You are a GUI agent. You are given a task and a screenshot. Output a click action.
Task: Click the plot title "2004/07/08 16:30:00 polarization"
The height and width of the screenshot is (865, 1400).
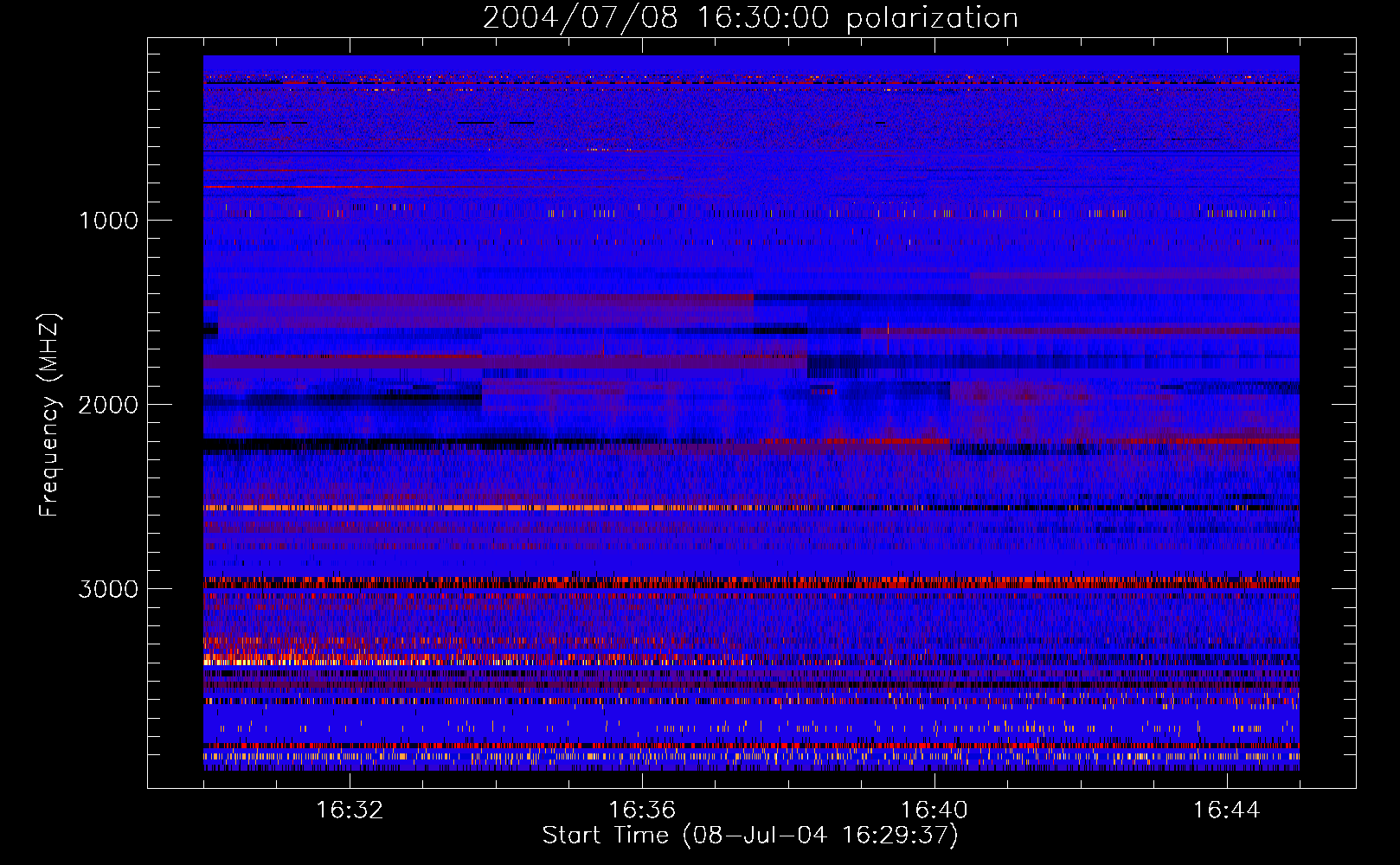click(x=750, y=18)
